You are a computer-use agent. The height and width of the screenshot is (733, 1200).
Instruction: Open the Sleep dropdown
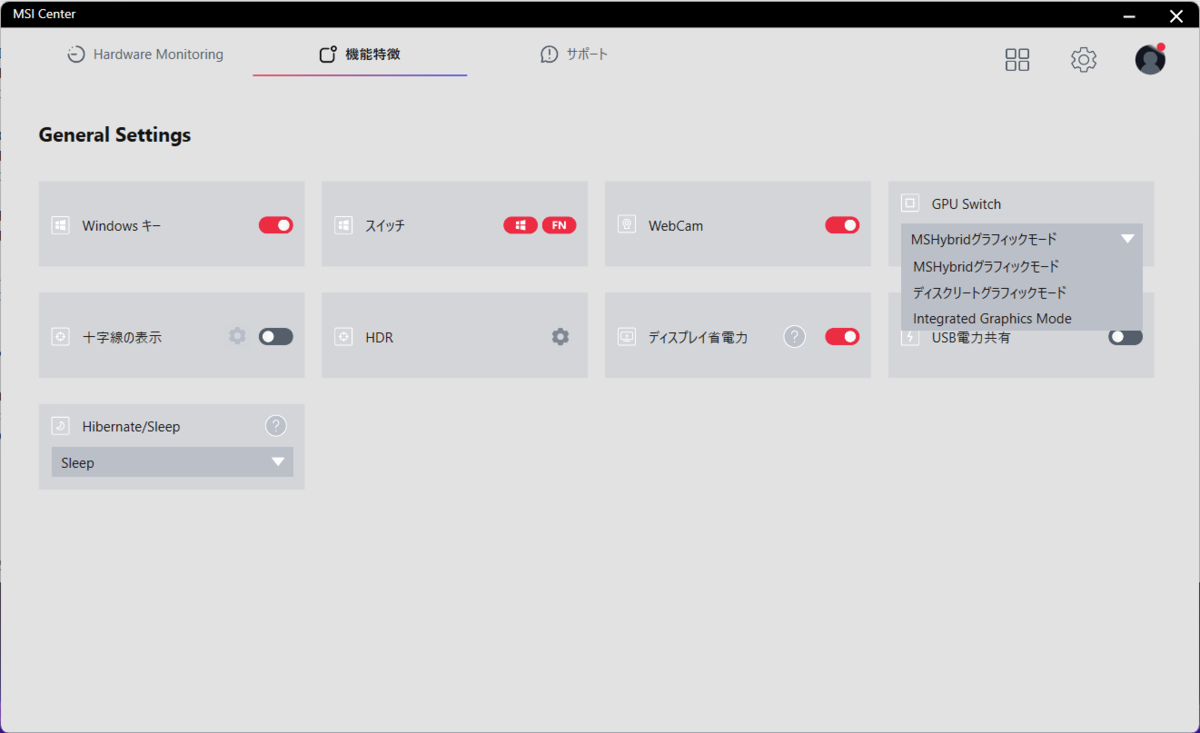(x=172, y=462)
